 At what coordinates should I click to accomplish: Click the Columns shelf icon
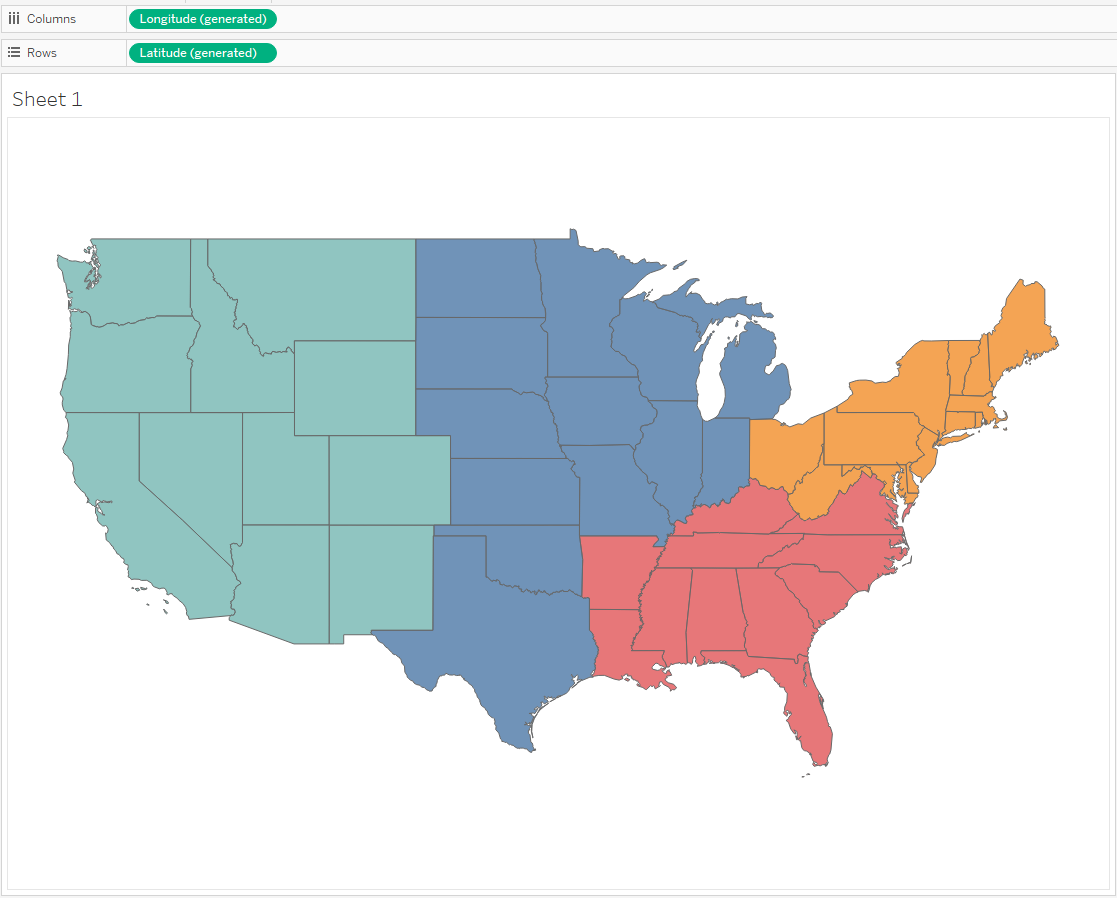pos(14,19)
